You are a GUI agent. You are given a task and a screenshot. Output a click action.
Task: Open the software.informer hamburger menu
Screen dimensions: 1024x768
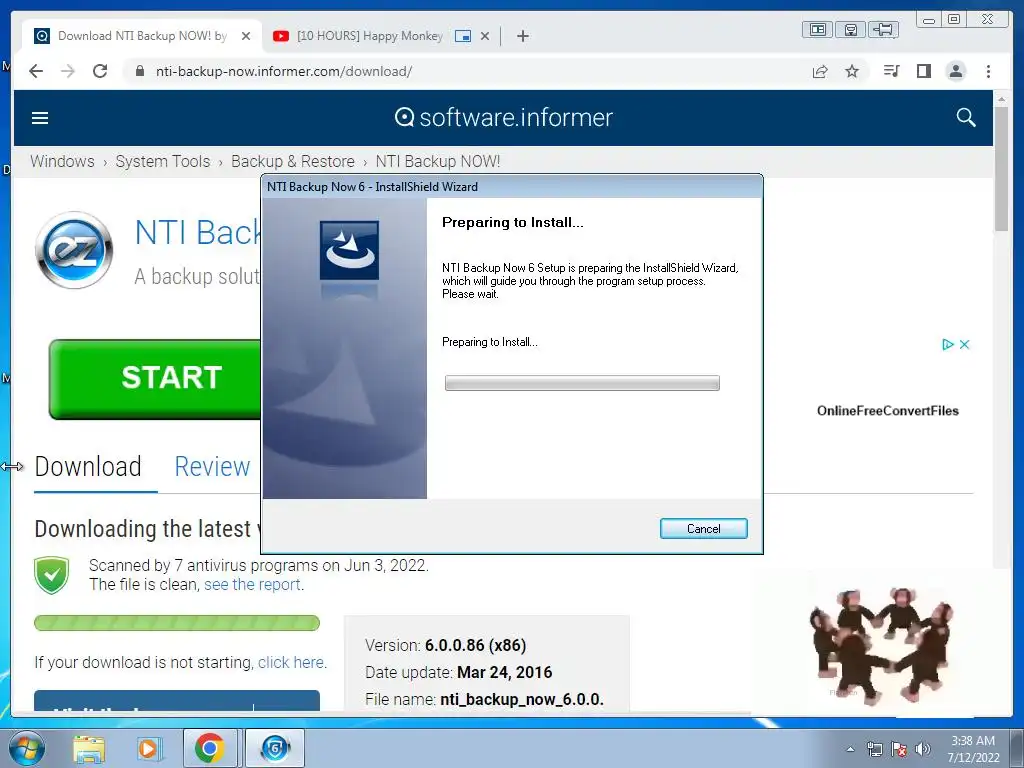coord(40,118)
